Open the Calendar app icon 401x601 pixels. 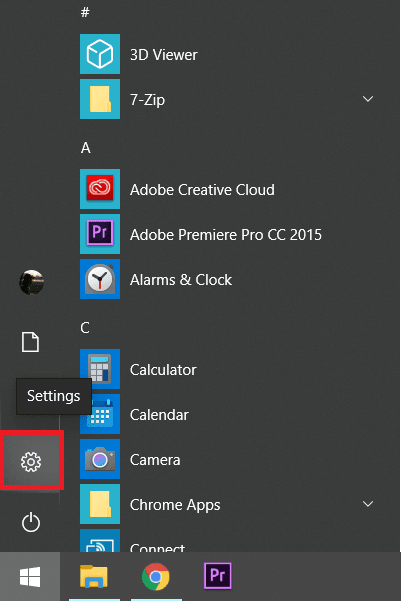pos(100,414)
